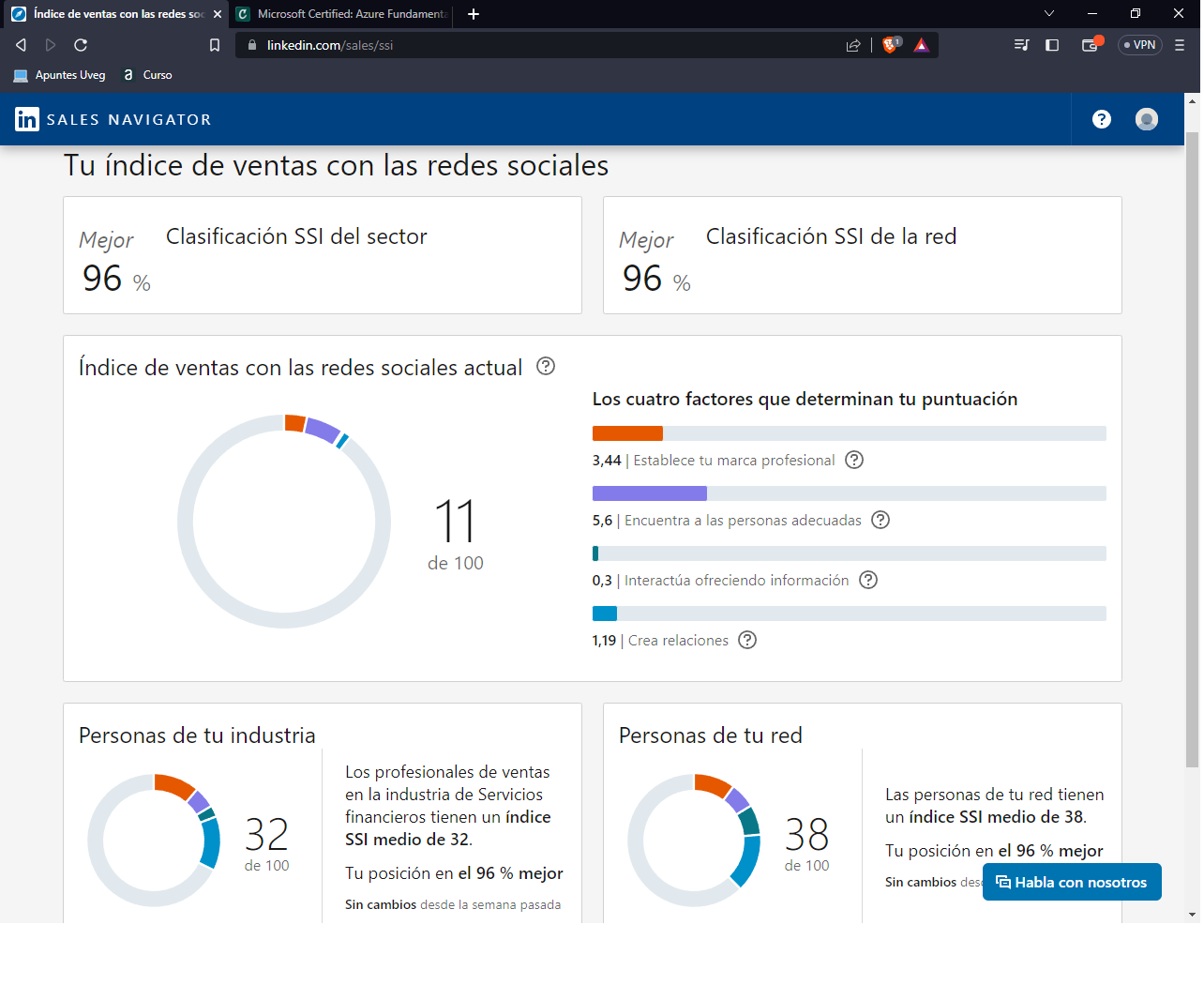This screenshot has width=1204, height=985.
Task: Click the scrollbar down arrow
Action: coord(1192,915)
